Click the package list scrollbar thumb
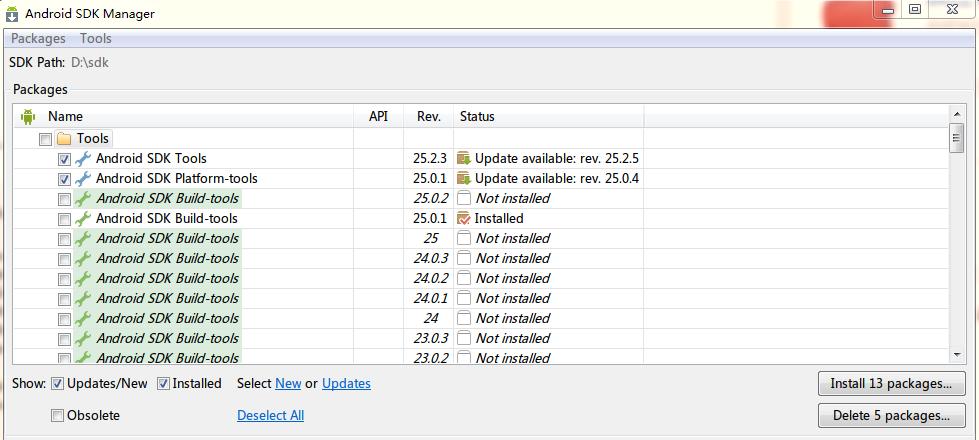The height and width of the screenshot is (440, 979). tap(956, 138)
